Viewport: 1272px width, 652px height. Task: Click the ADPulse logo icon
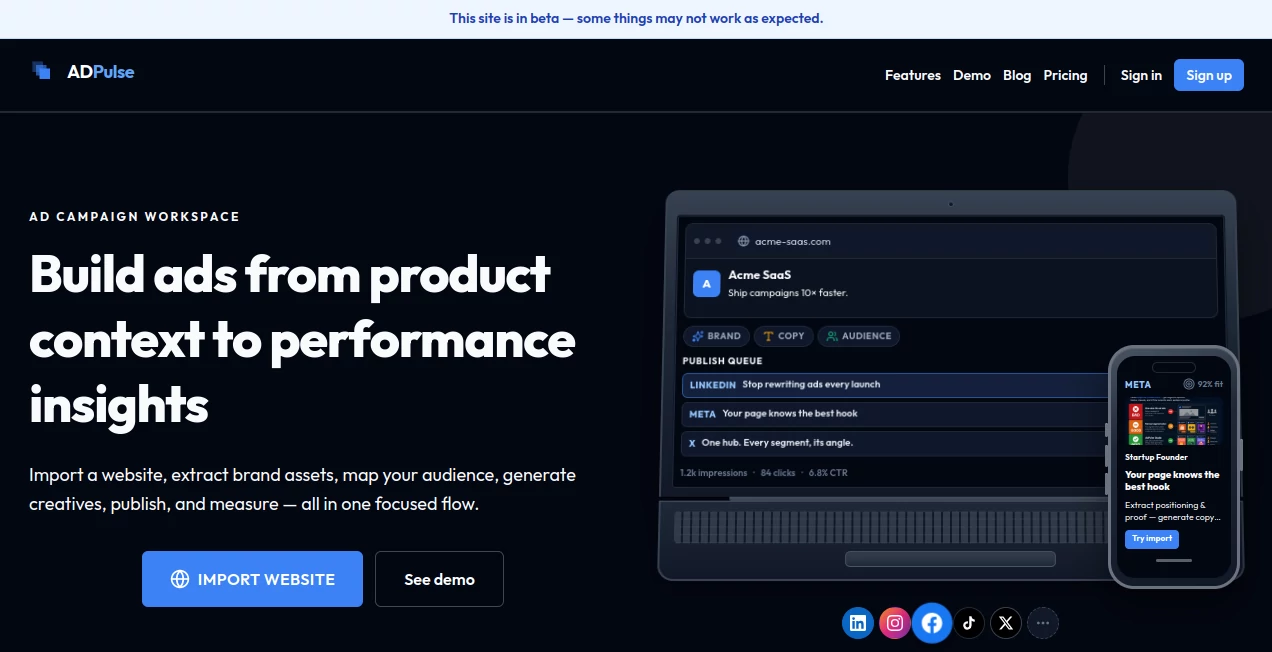[x=41, y=71]
